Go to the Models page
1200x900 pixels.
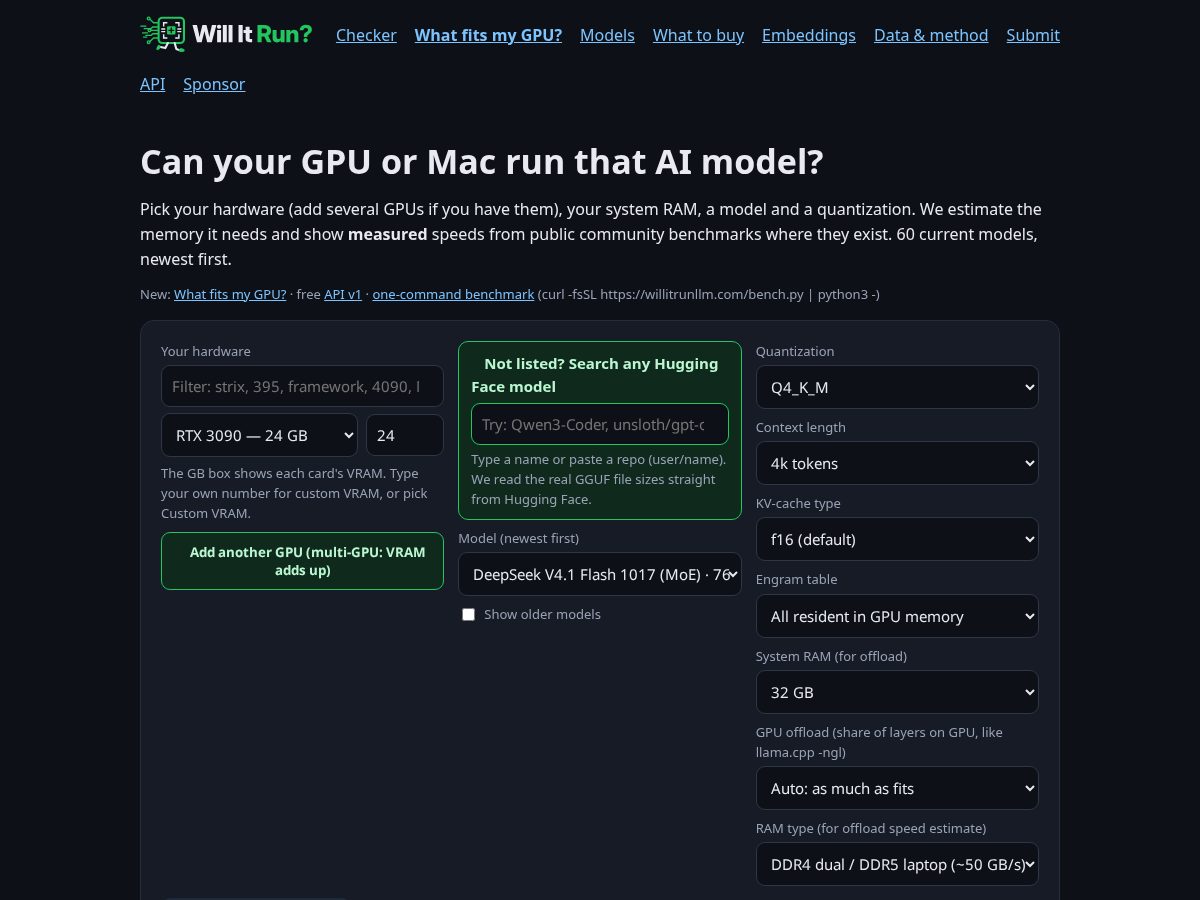(x=607, y=35)
